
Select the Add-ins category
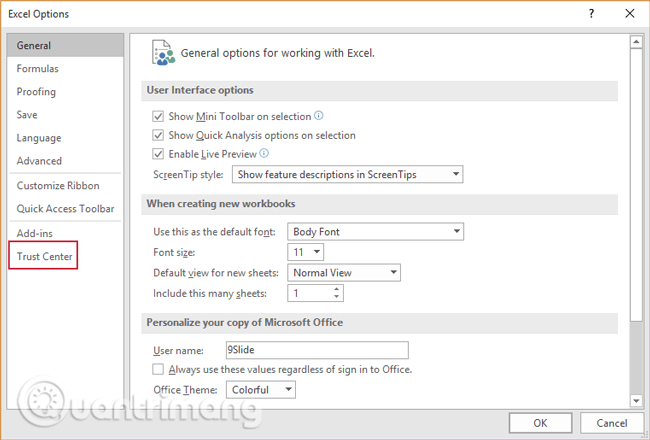(x=65, y=233)
